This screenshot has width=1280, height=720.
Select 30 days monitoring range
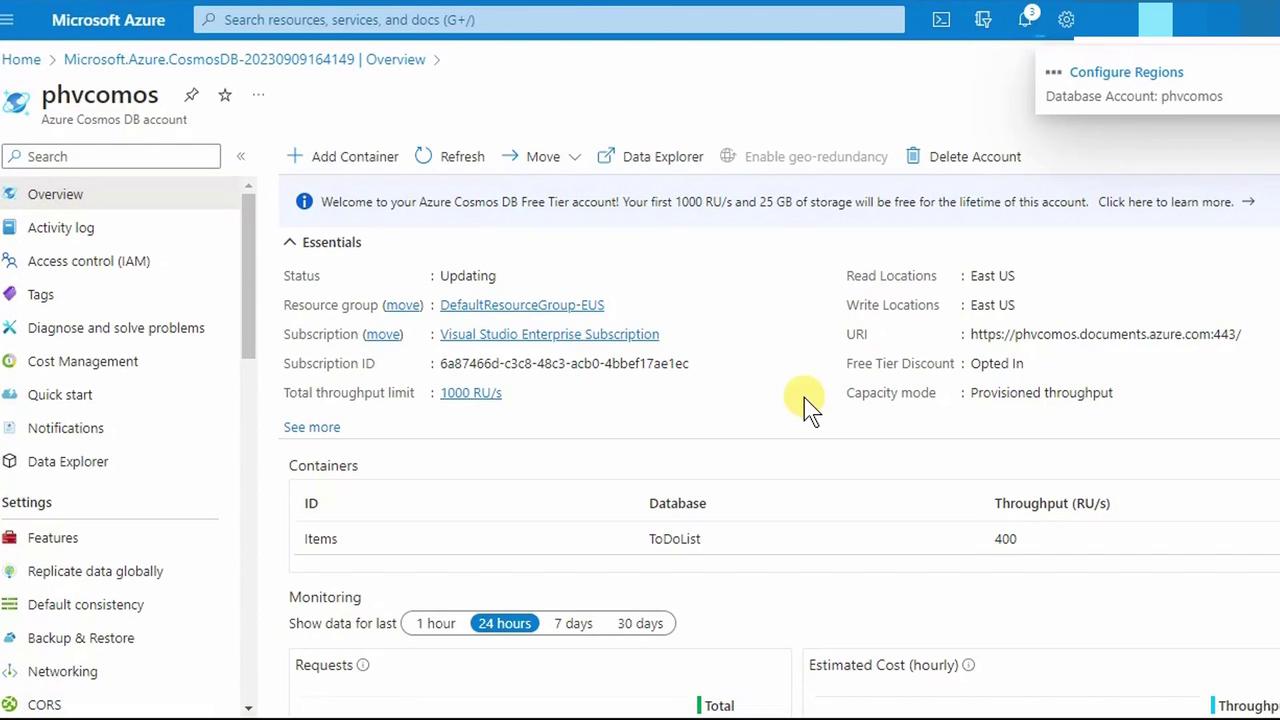[640, 623]
